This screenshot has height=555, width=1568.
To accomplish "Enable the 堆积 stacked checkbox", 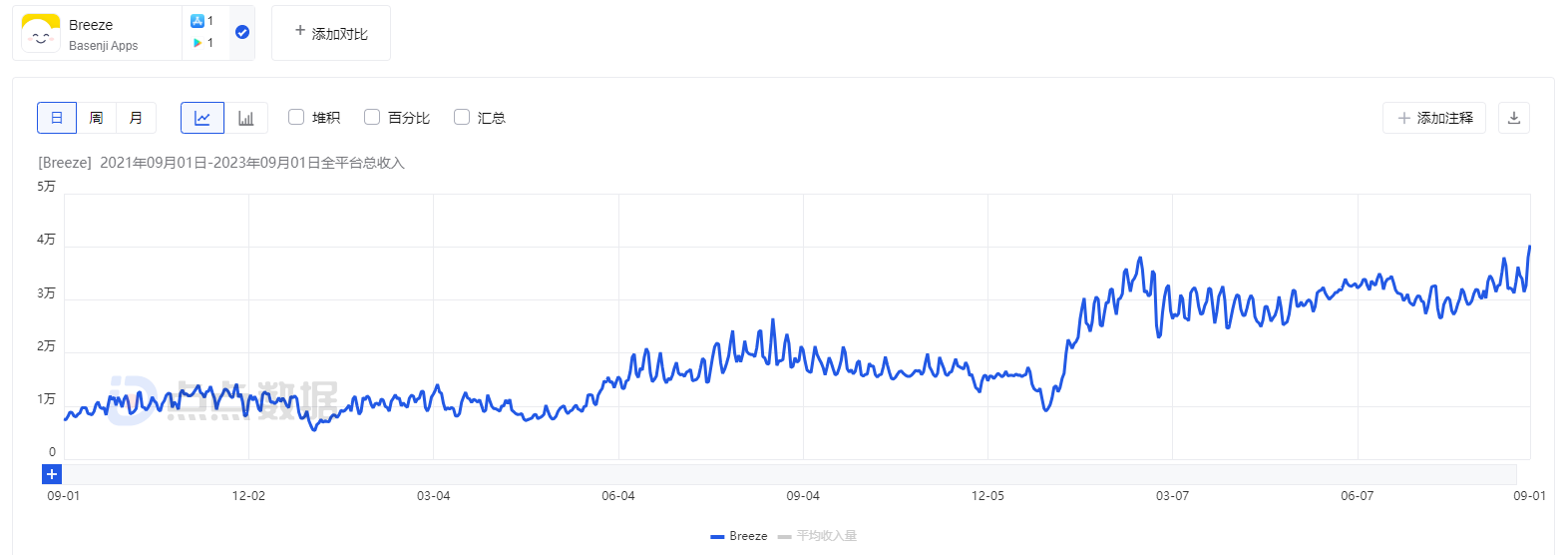I will 296,117.
